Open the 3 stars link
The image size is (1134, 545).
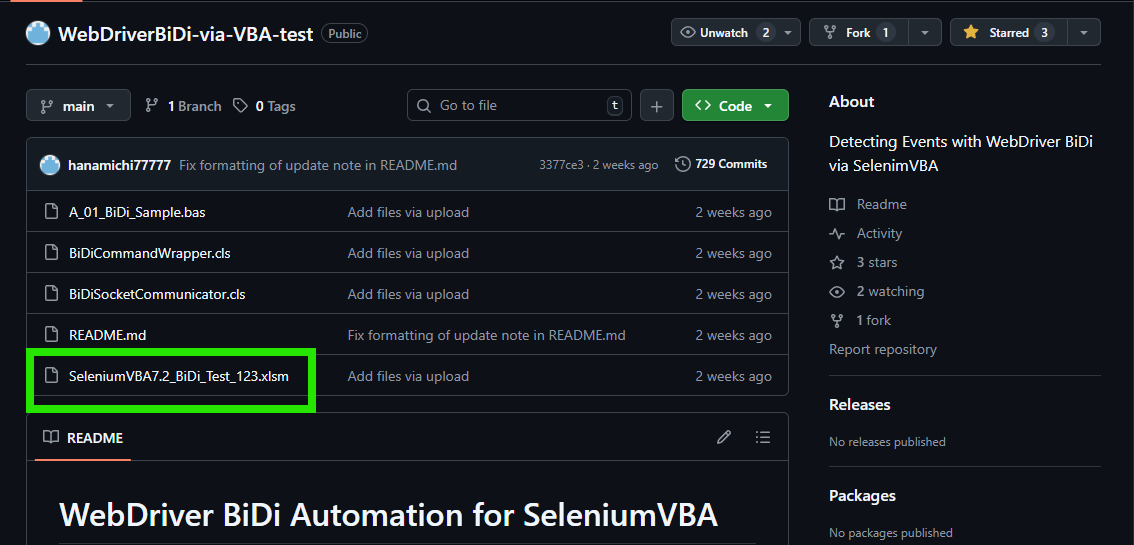click(877, 262)
